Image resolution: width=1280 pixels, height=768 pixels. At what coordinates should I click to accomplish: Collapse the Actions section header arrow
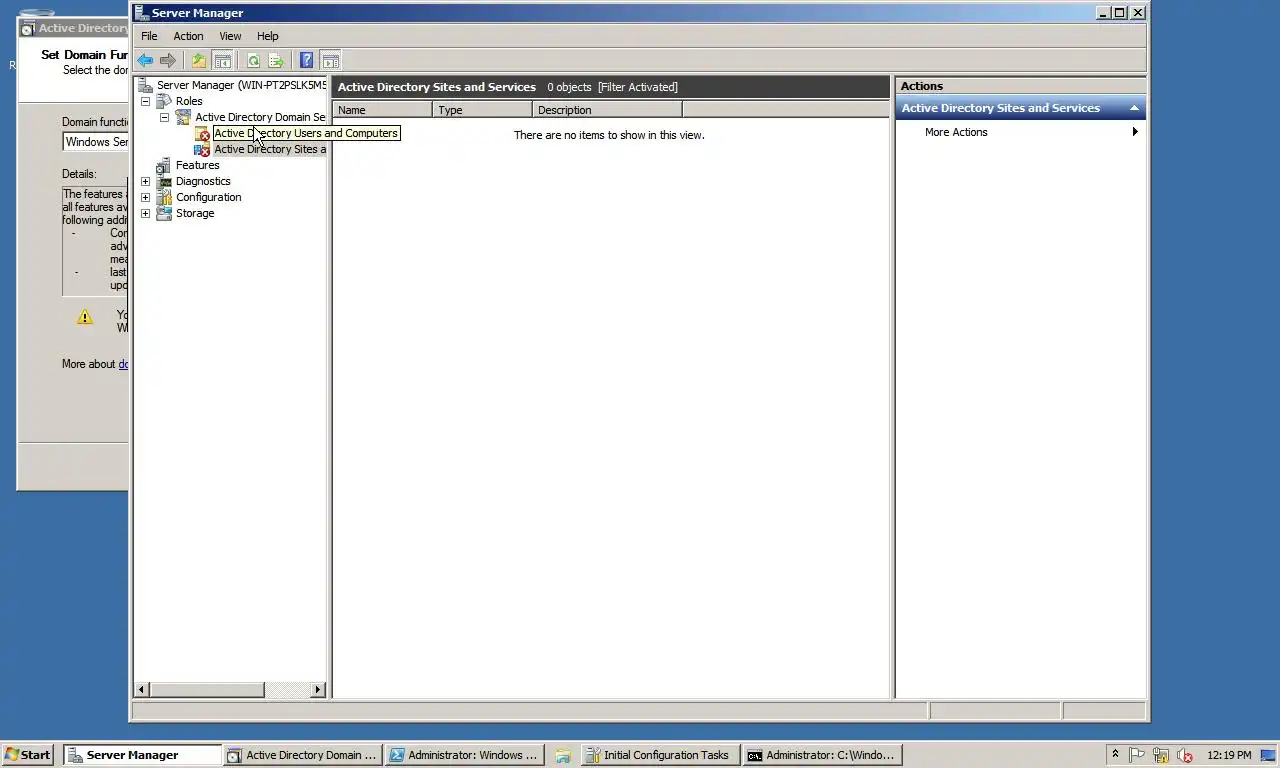coord(1134,108)
